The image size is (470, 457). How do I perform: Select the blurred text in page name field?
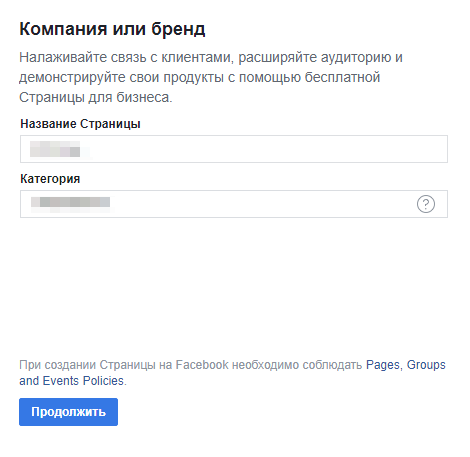[55, 149]
